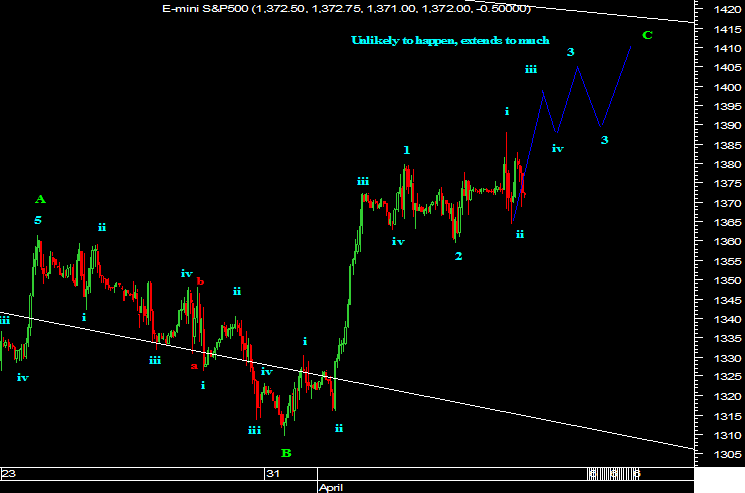Click the 1380 price axis label
The height and width of the screenshot is (493, 745).
click(x=727, y=164)
